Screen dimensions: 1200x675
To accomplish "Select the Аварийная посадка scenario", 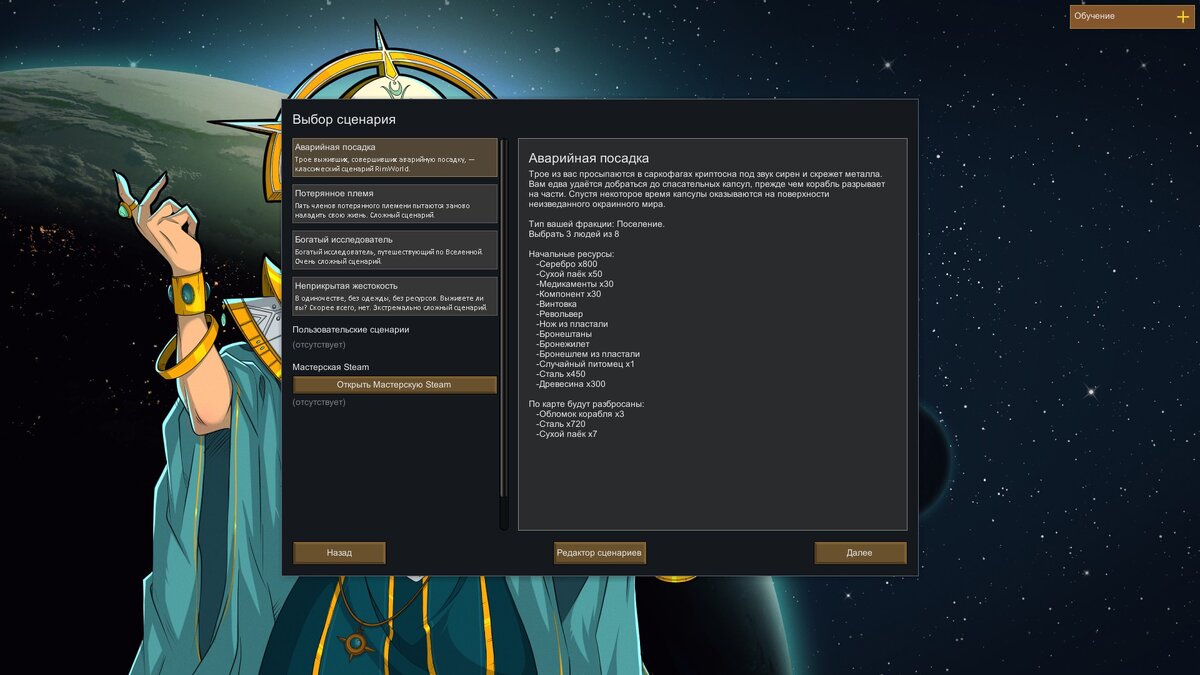I will click(x=395, y=158).
